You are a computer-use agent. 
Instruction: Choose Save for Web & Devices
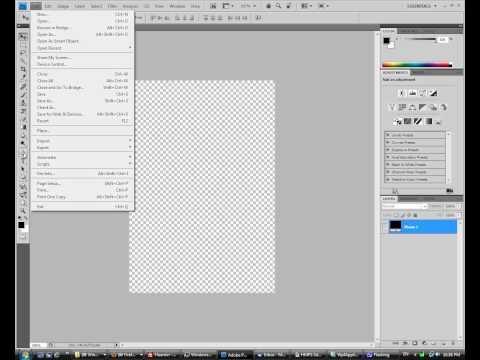click(83, 114)
